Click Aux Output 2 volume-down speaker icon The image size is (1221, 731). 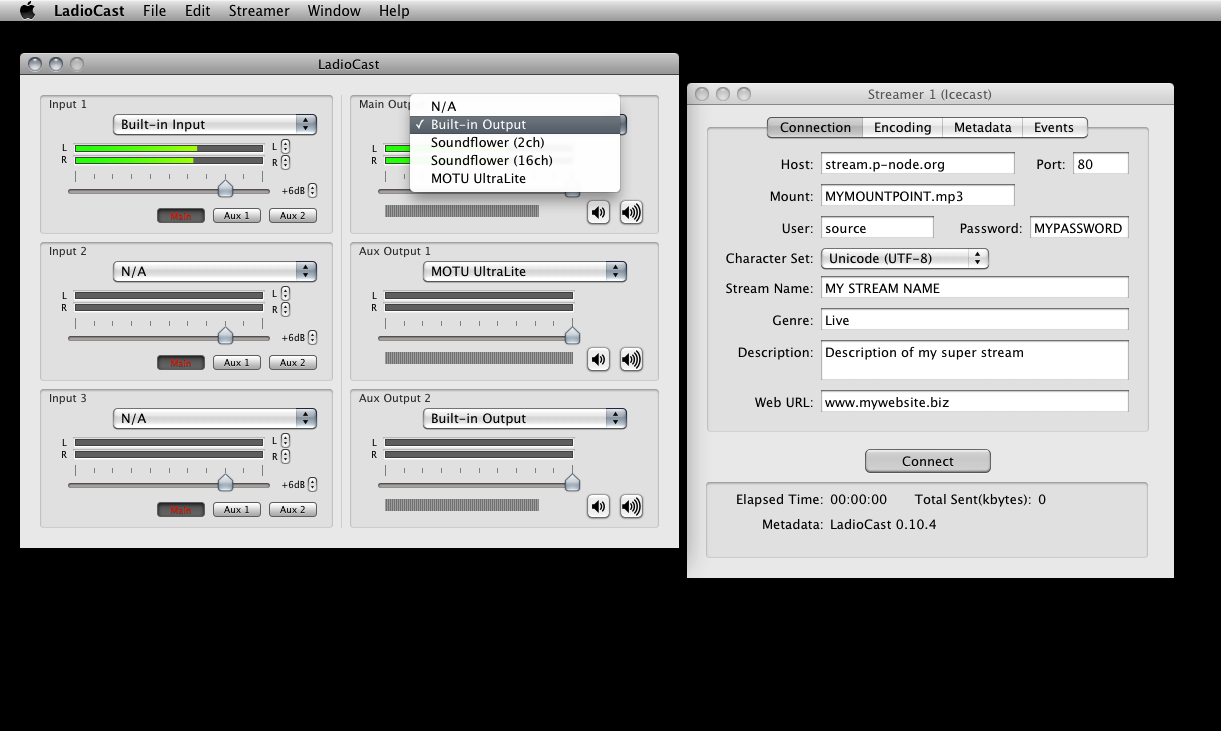pos(598,506)
